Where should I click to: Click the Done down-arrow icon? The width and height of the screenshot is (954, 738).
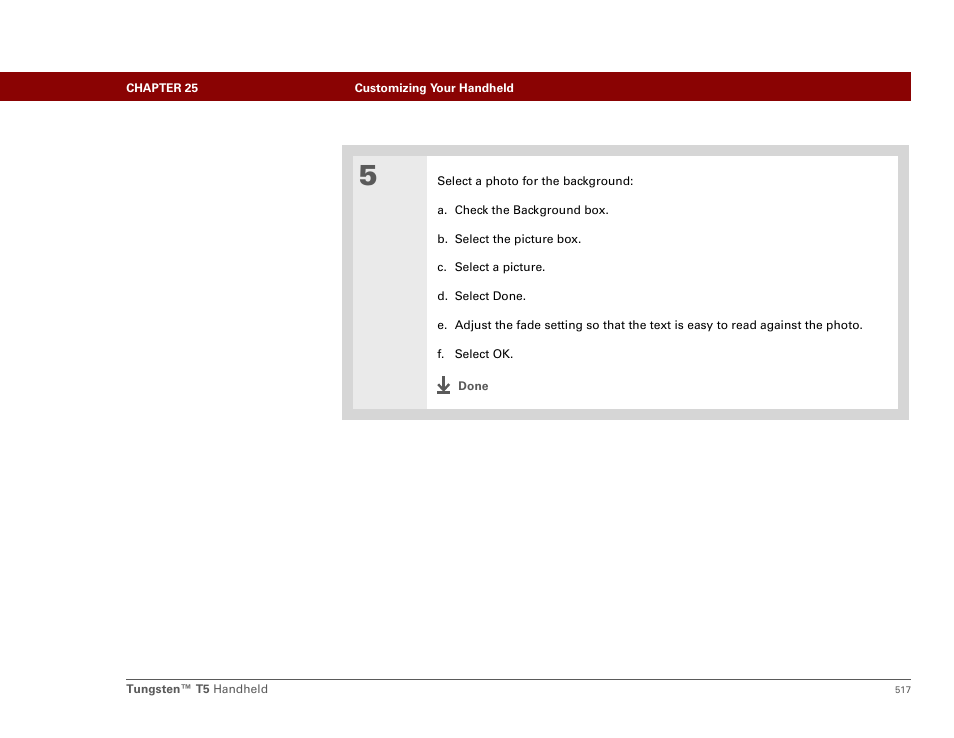click(444, 385)
